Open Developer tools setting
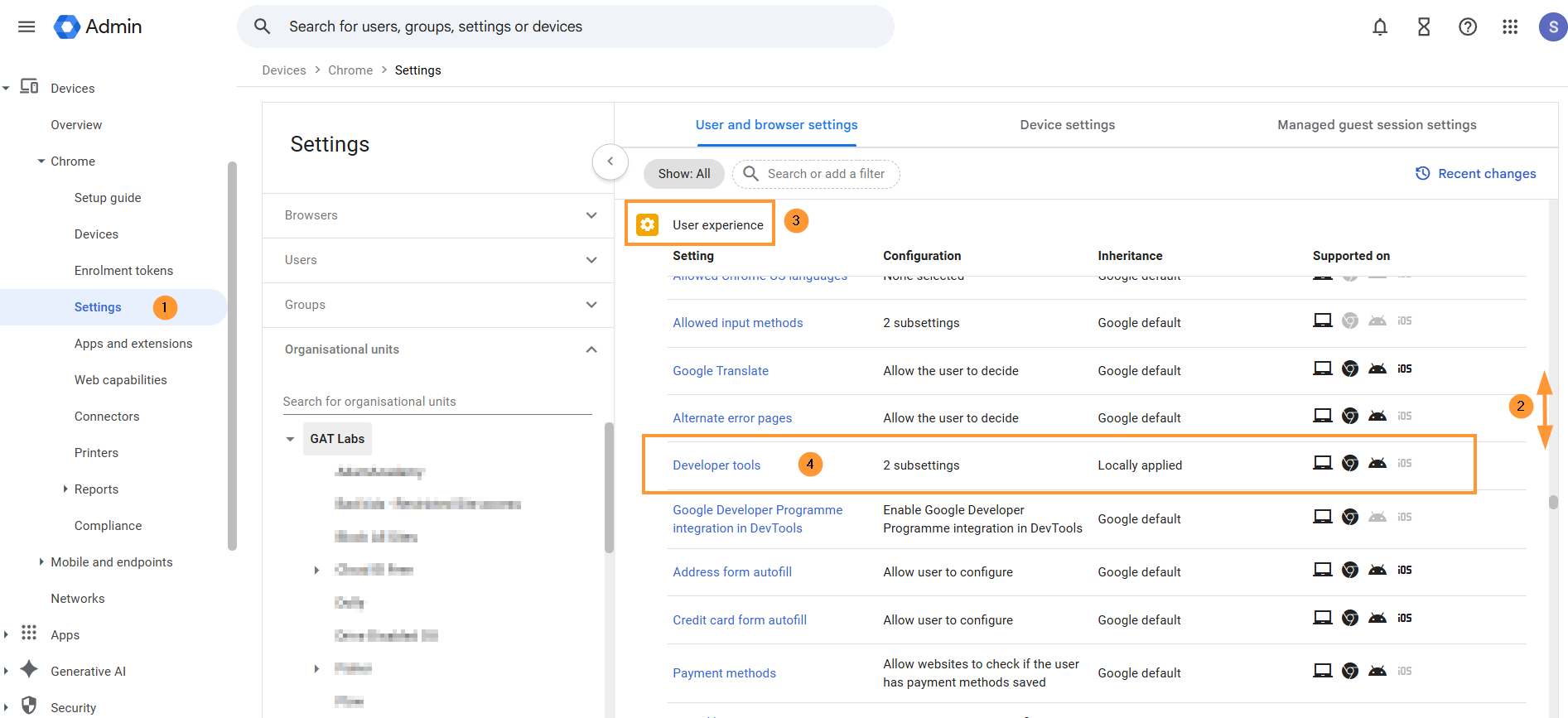 pos(716,465)
